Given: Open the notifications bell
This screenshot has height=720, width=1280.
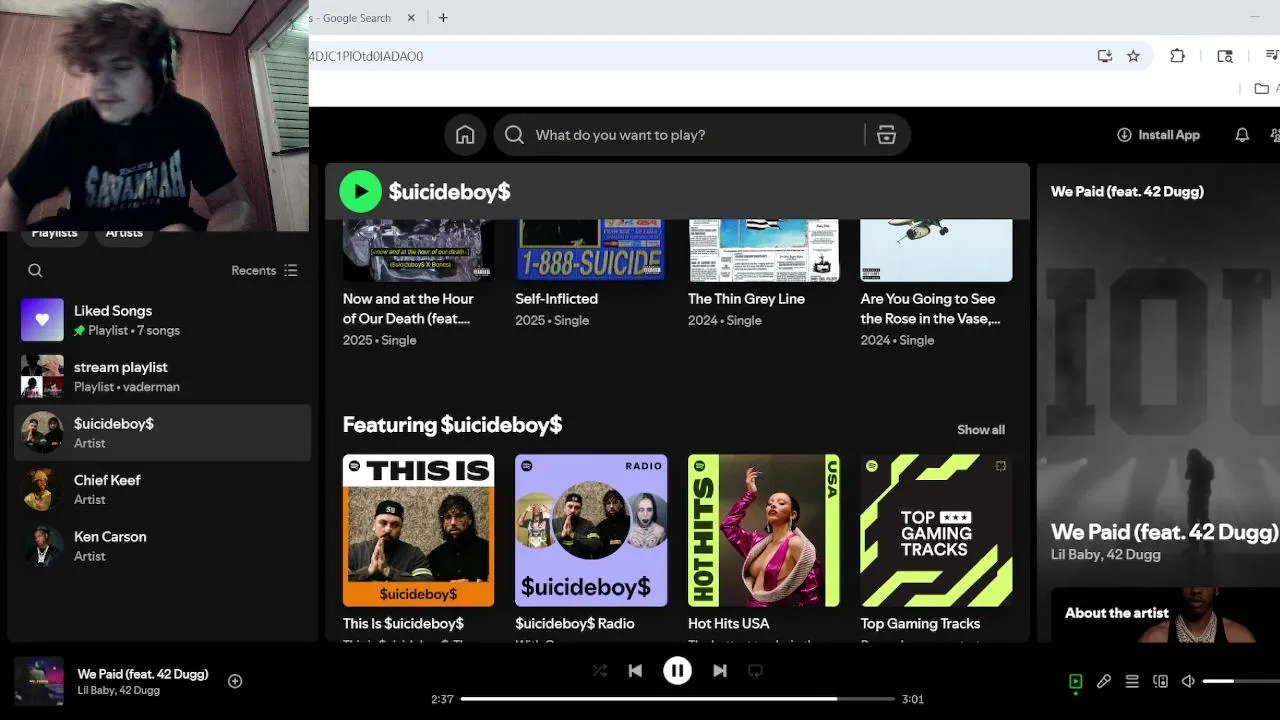Looking at the screenshot, I should pyautogui.click(x=1242, y=135).
